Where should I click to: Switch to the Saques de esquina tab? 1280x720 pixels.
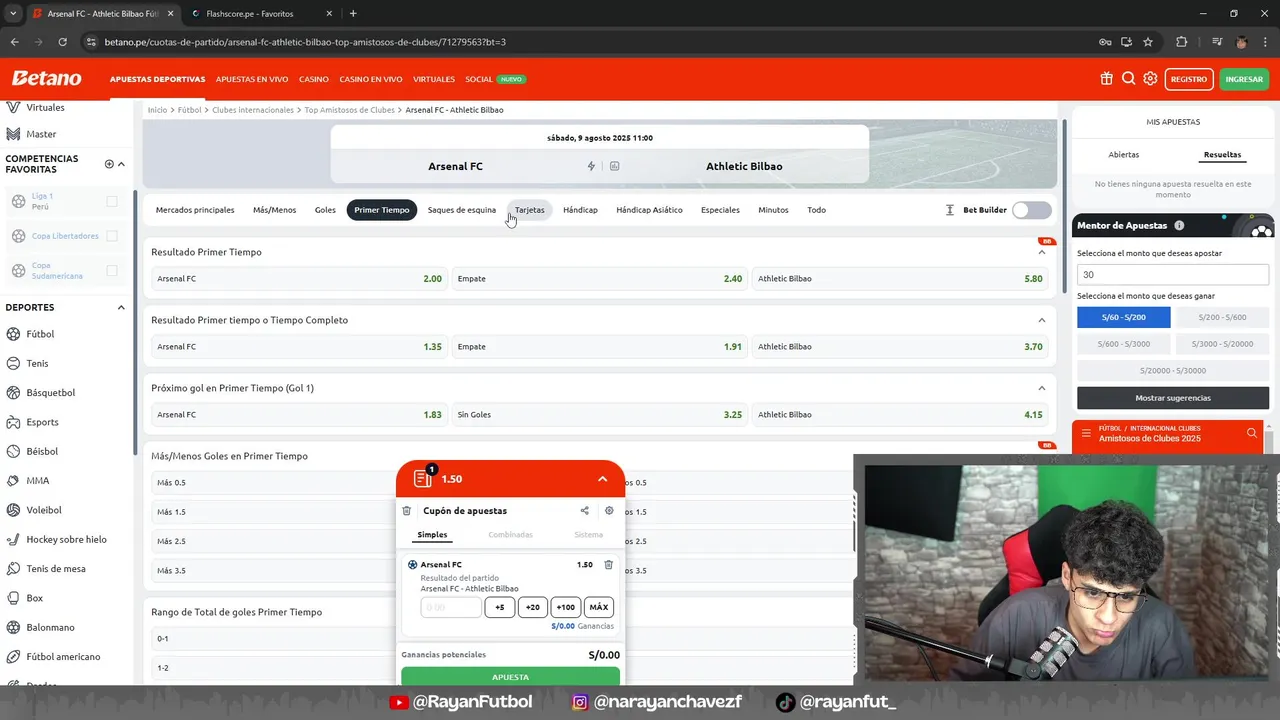[462, 210]
